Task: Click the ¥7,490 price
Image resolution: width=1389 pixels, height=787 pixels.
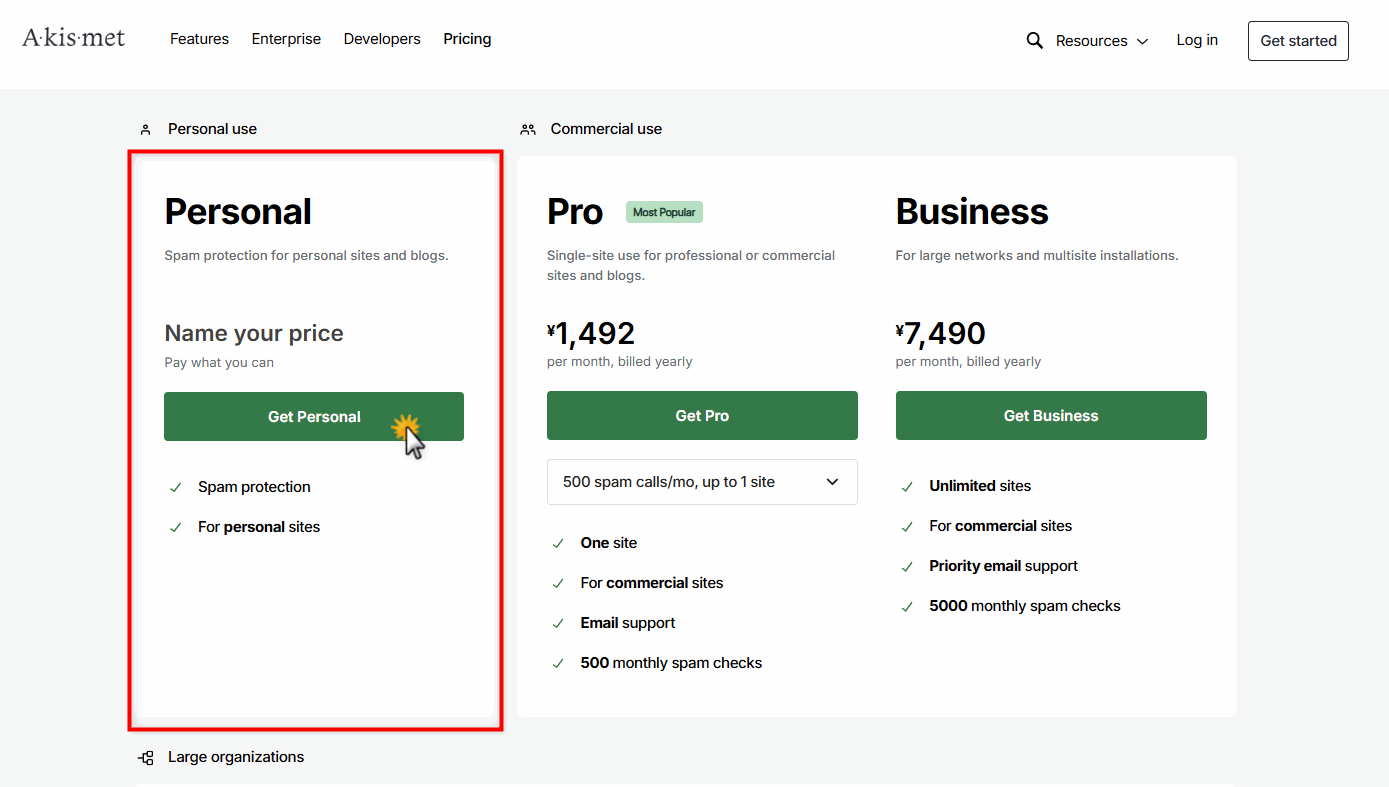Action: click(x=941, y=333)
